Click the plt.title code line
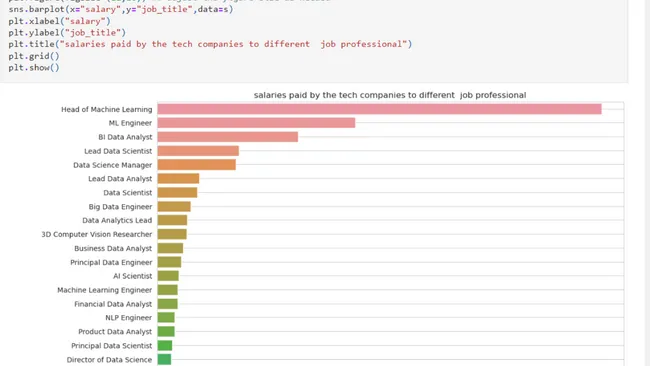 coord(210,44)
